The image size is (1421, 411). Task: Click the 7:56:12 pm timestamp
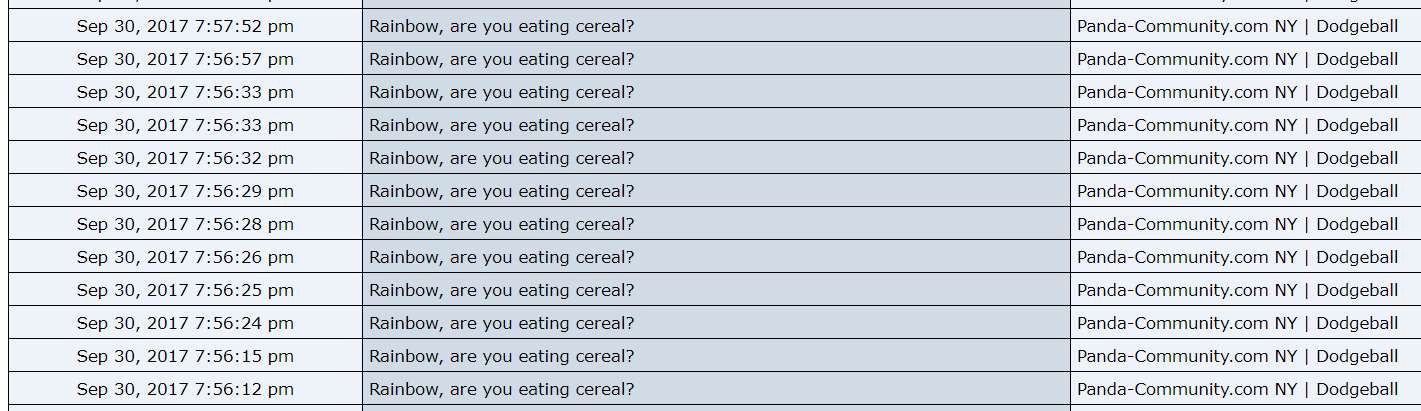pos(185,389)
